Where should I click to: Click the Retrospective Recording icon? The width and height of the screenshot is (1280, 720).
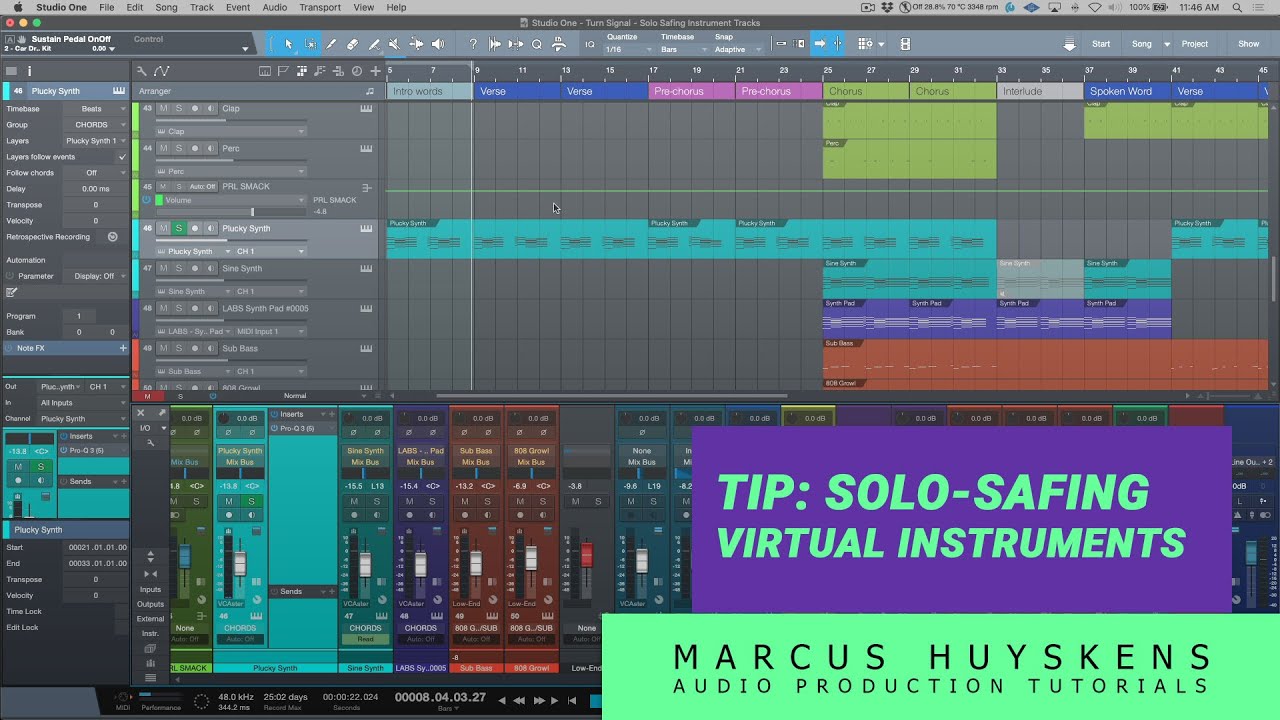tap(112, 237)
